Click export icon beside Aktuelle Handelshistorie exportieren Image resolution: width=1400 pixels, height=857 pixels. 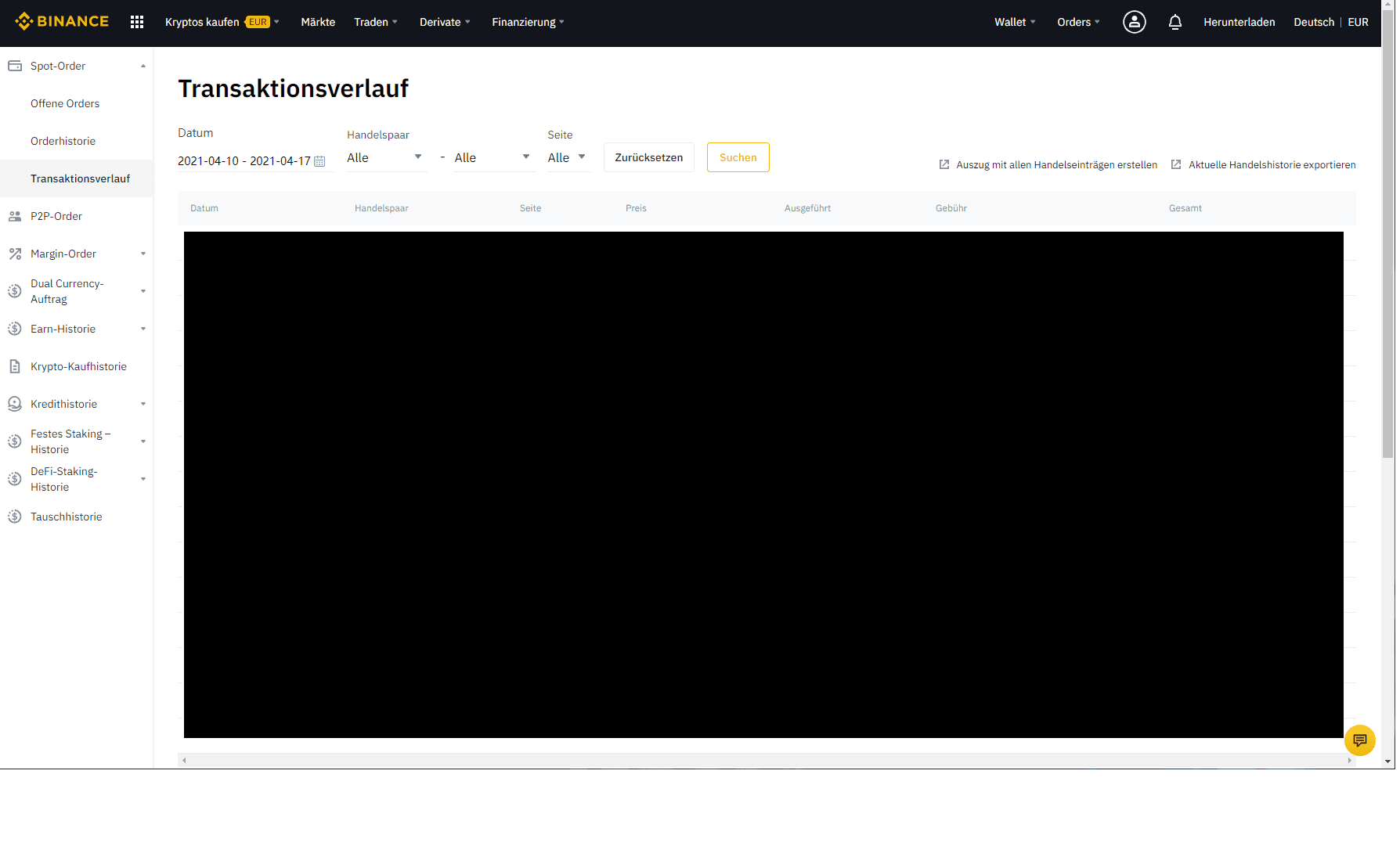click(x=1176, y=164)
